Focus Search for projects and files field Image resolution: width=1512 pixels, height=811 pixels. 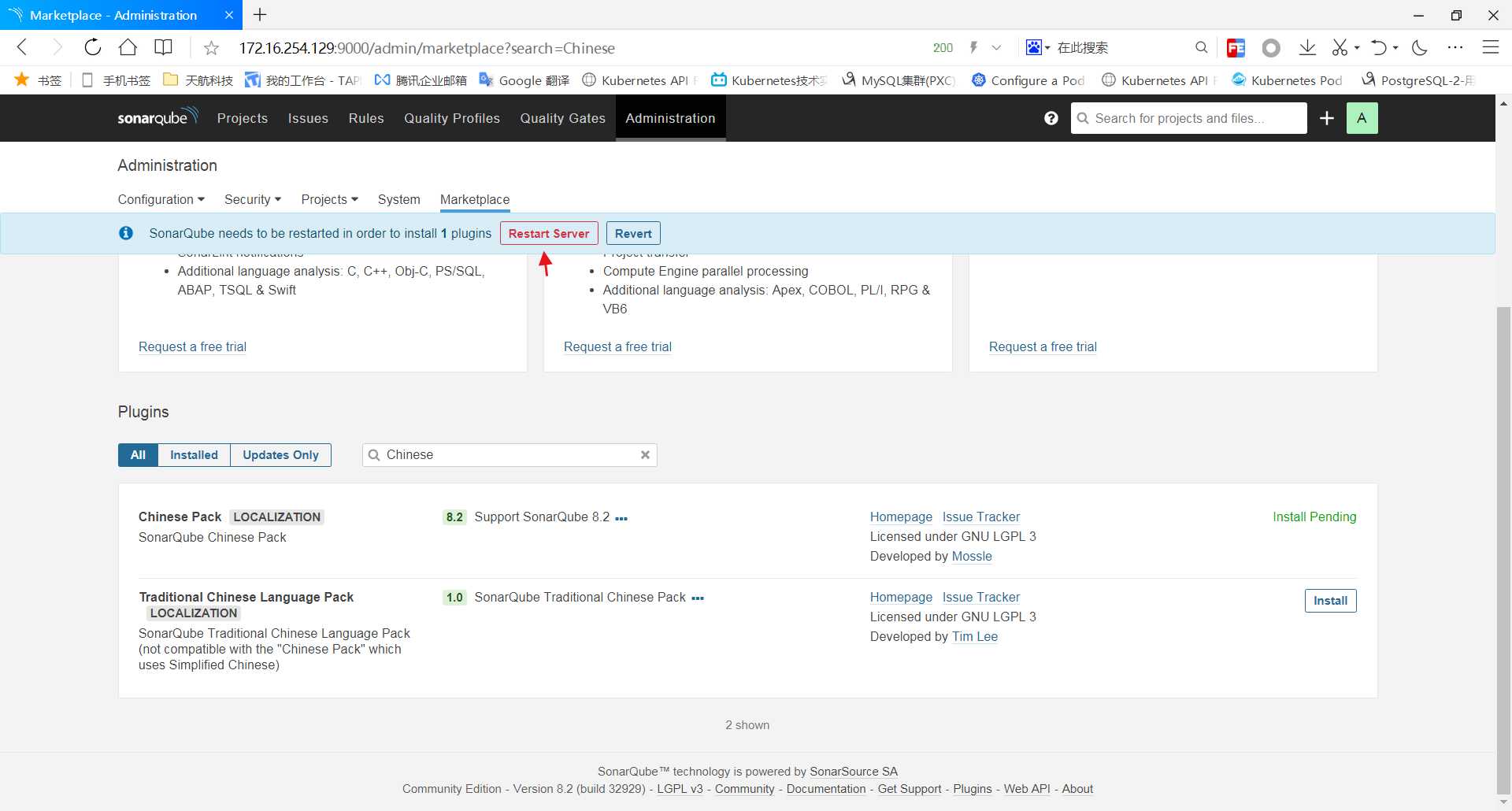pyautogui.click(x=1188, y=118)
